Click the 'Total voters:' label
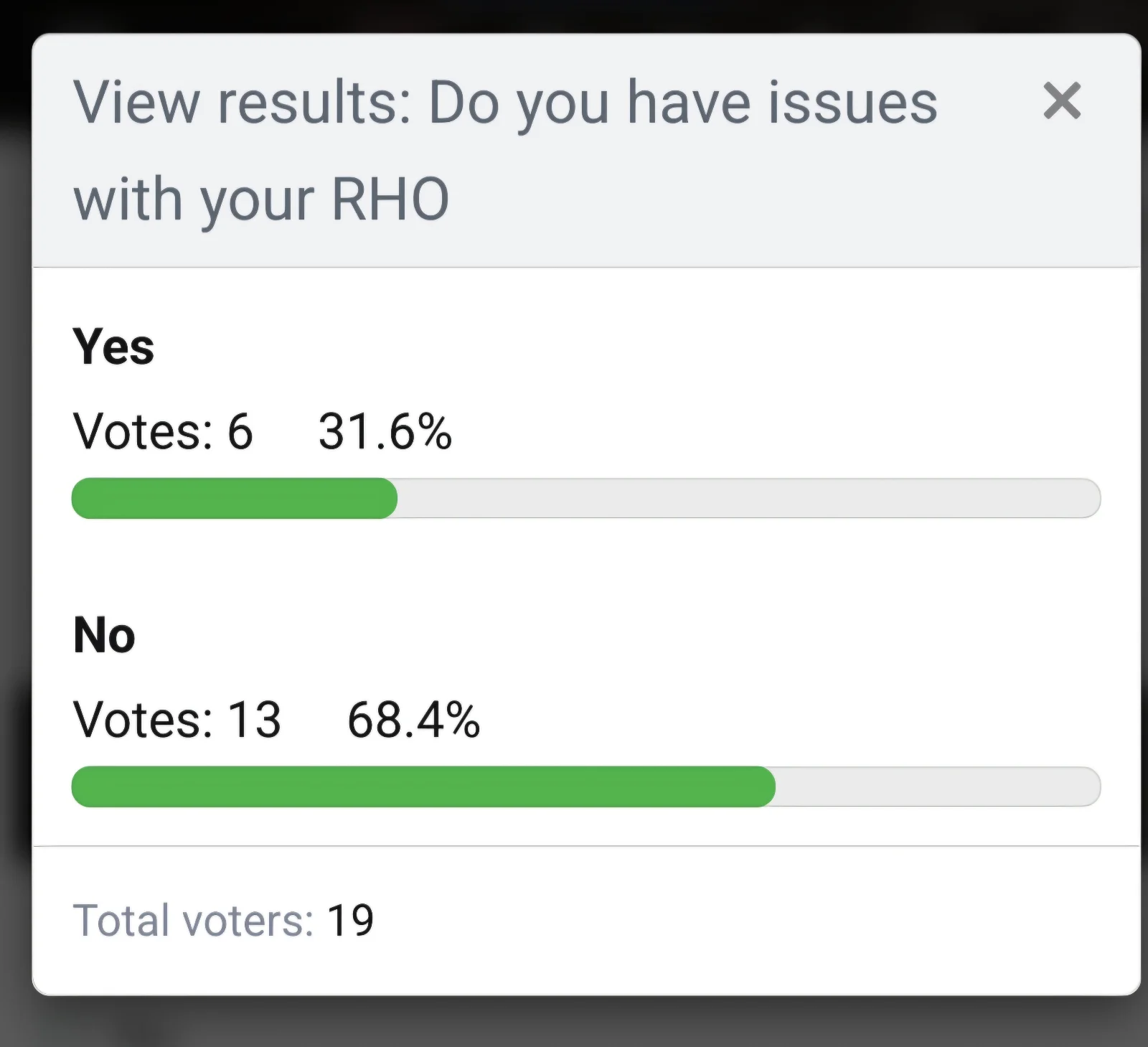The height and width of the screenshot is (1047, 1148). coord(193,921)
